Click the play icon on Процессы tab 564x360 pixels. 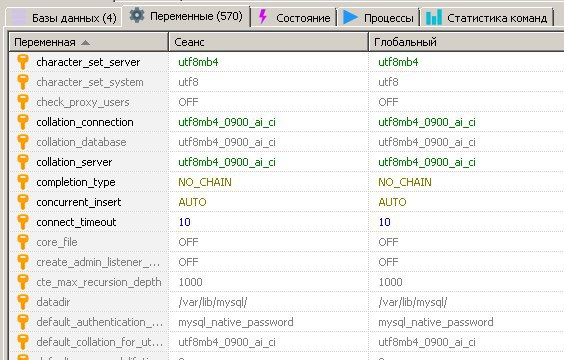point(350,17)
